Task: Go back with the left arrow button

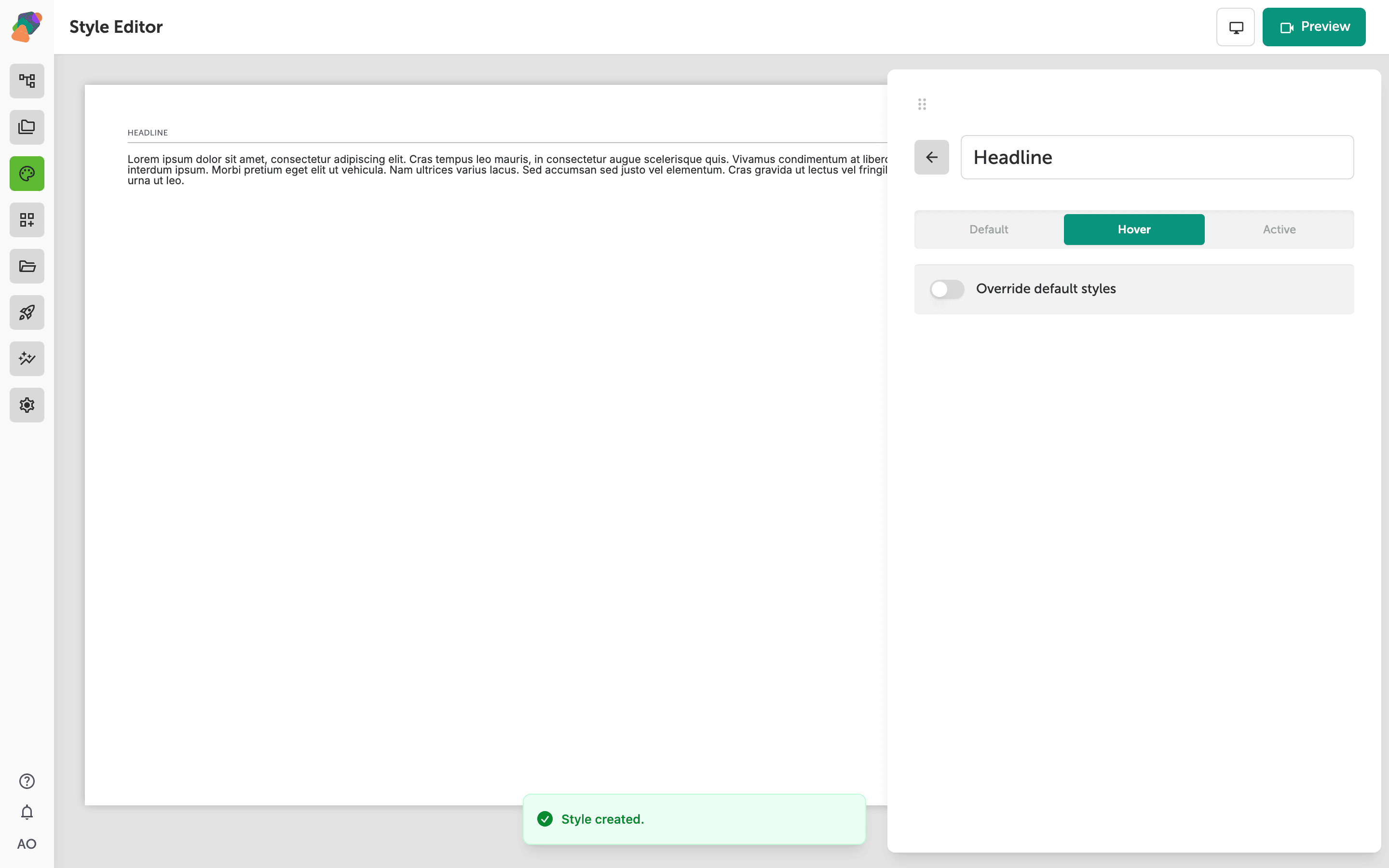Action: point(932,157)
